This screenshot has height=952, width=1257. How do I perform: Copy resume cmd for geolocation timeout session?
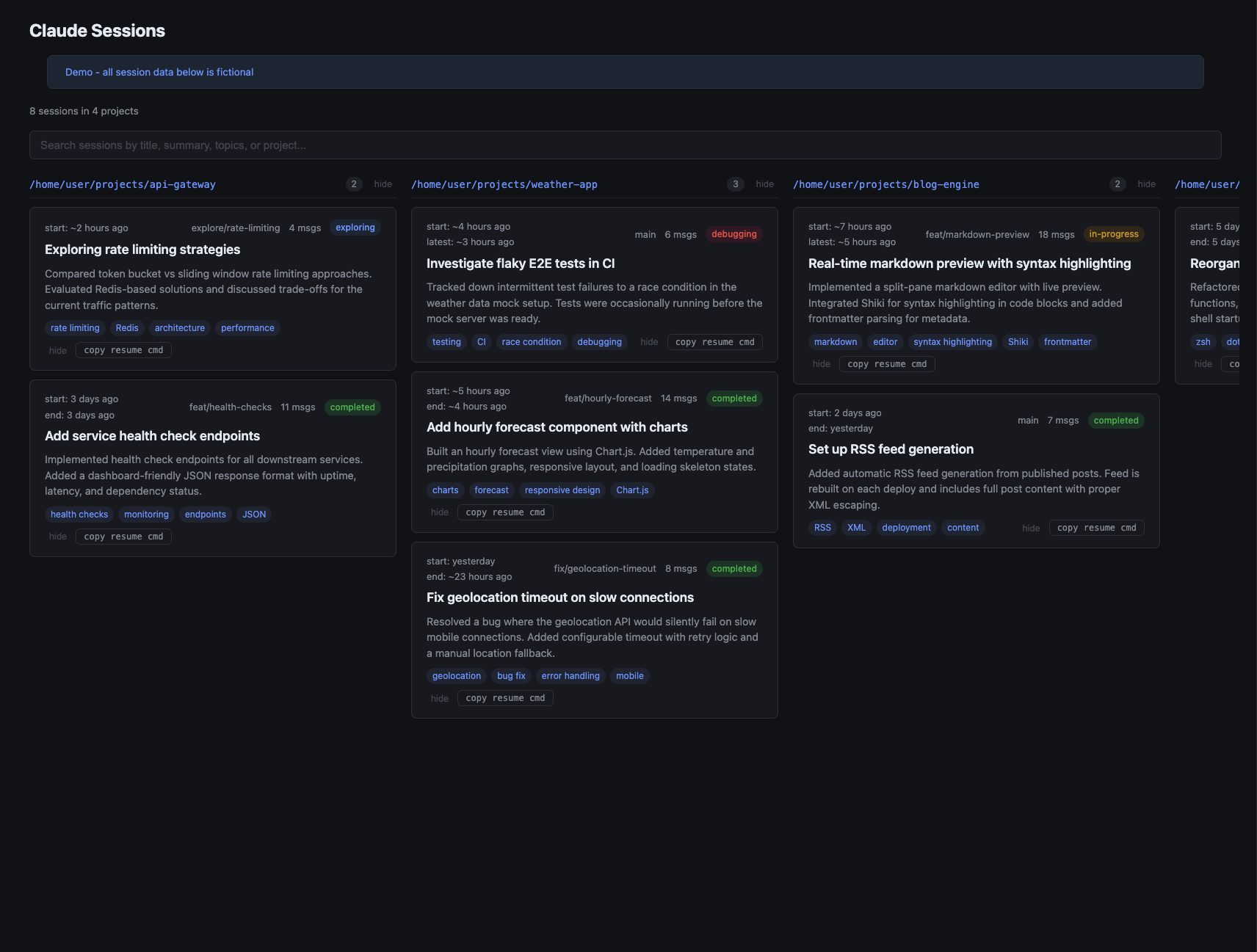pyautogui.click(x=505, y=698)
